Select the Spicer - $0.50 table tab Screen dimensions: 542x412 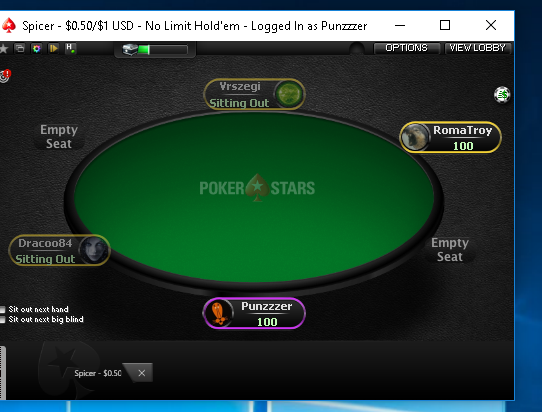(x=98, y=373)
